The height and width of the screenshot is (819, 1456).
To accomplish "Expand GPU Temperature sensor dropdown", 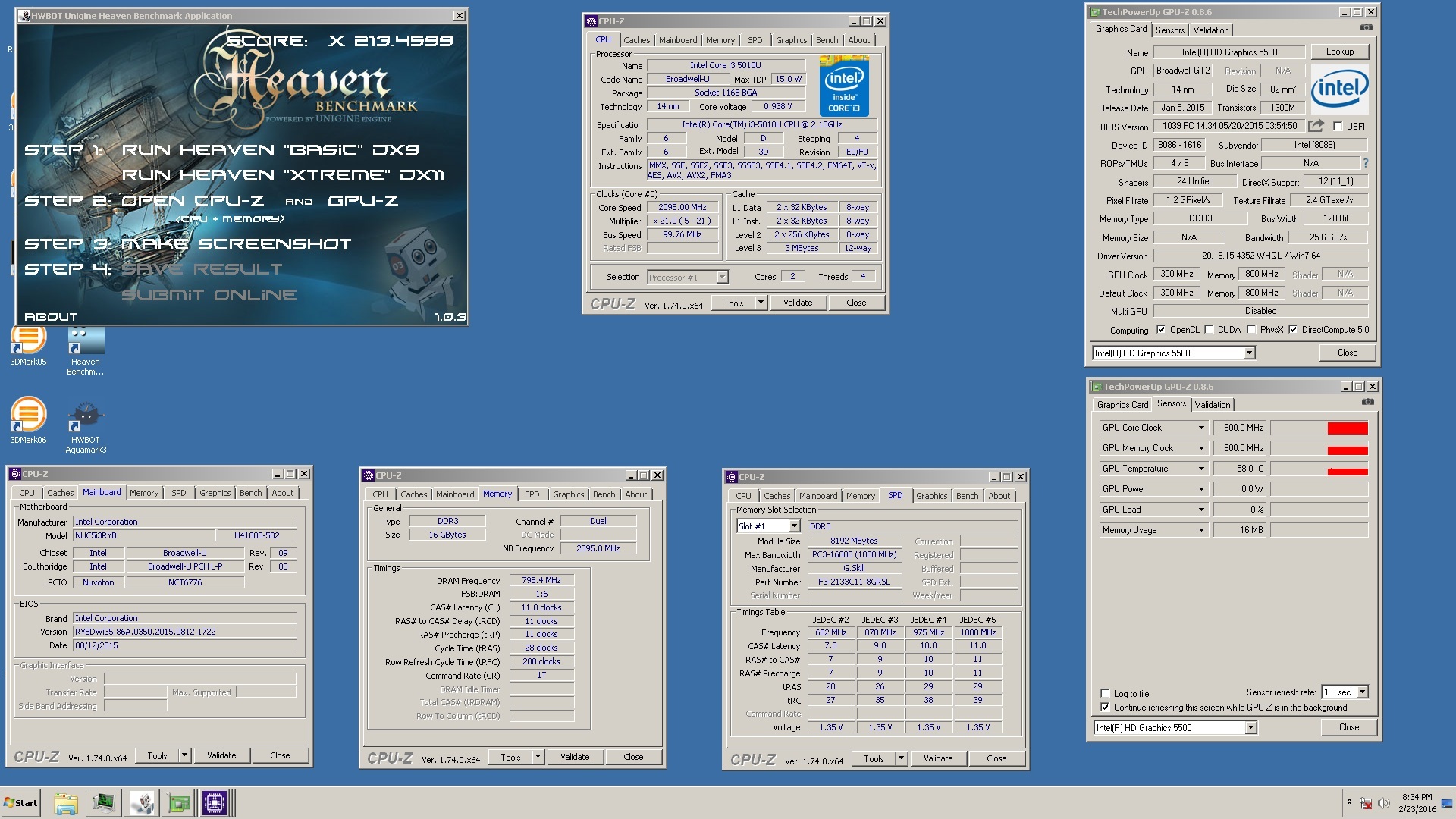I will pos(1201,469).
